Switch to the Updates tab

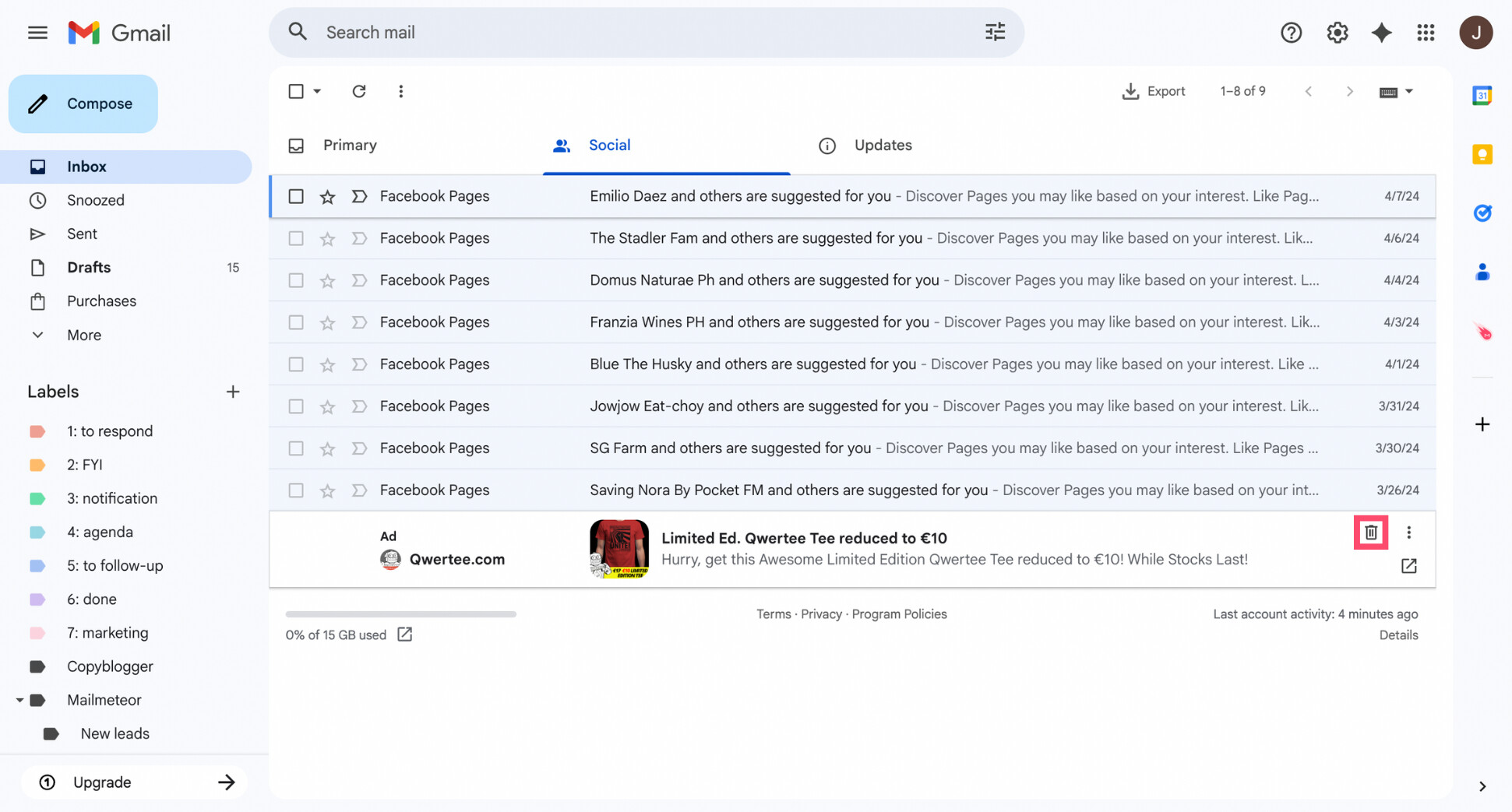(x=883, y=145)
